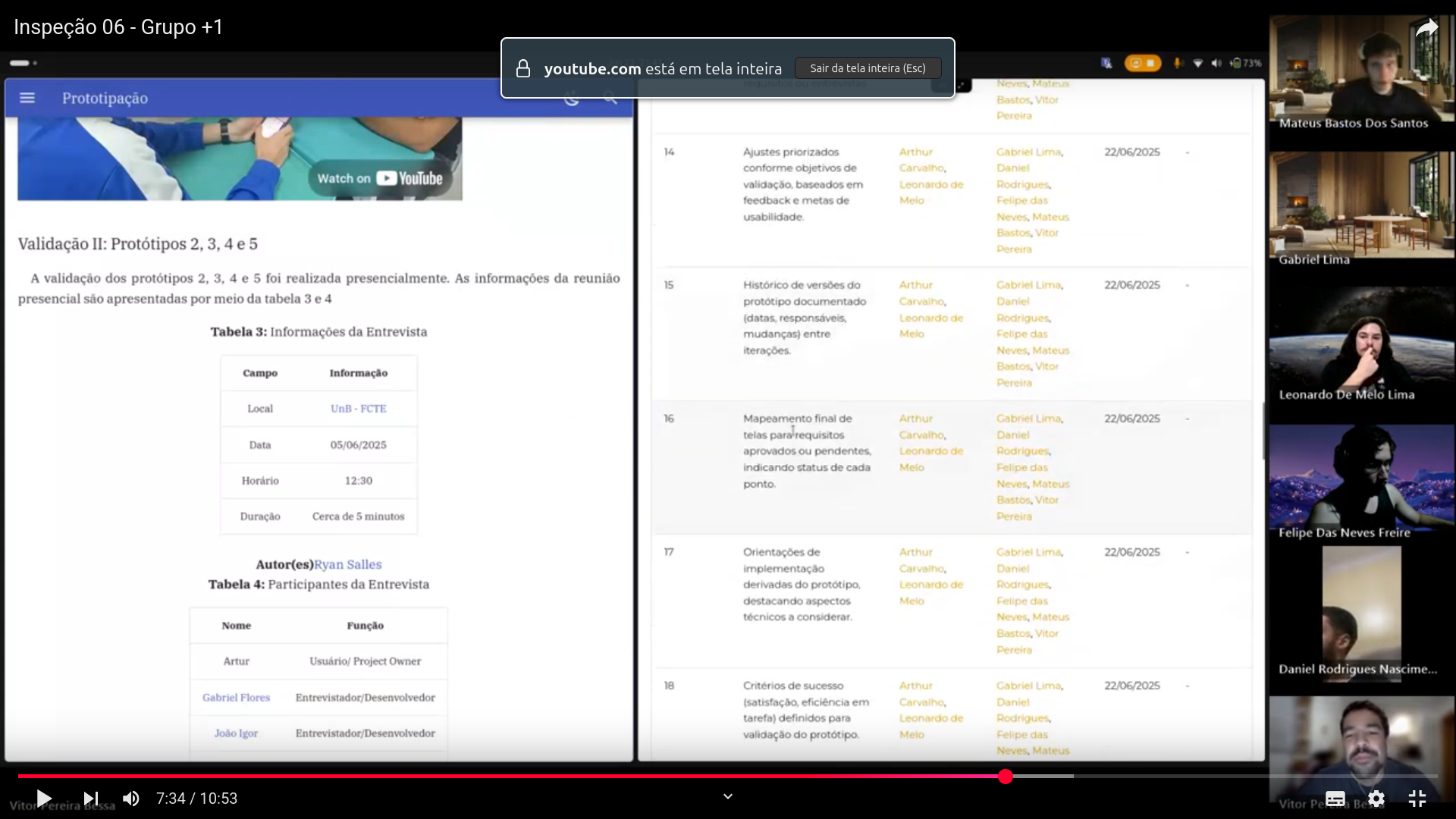This screenshot has height=819, width=1456.
Task: Click the expand arrows icon above the table
Action: [962, 86]
